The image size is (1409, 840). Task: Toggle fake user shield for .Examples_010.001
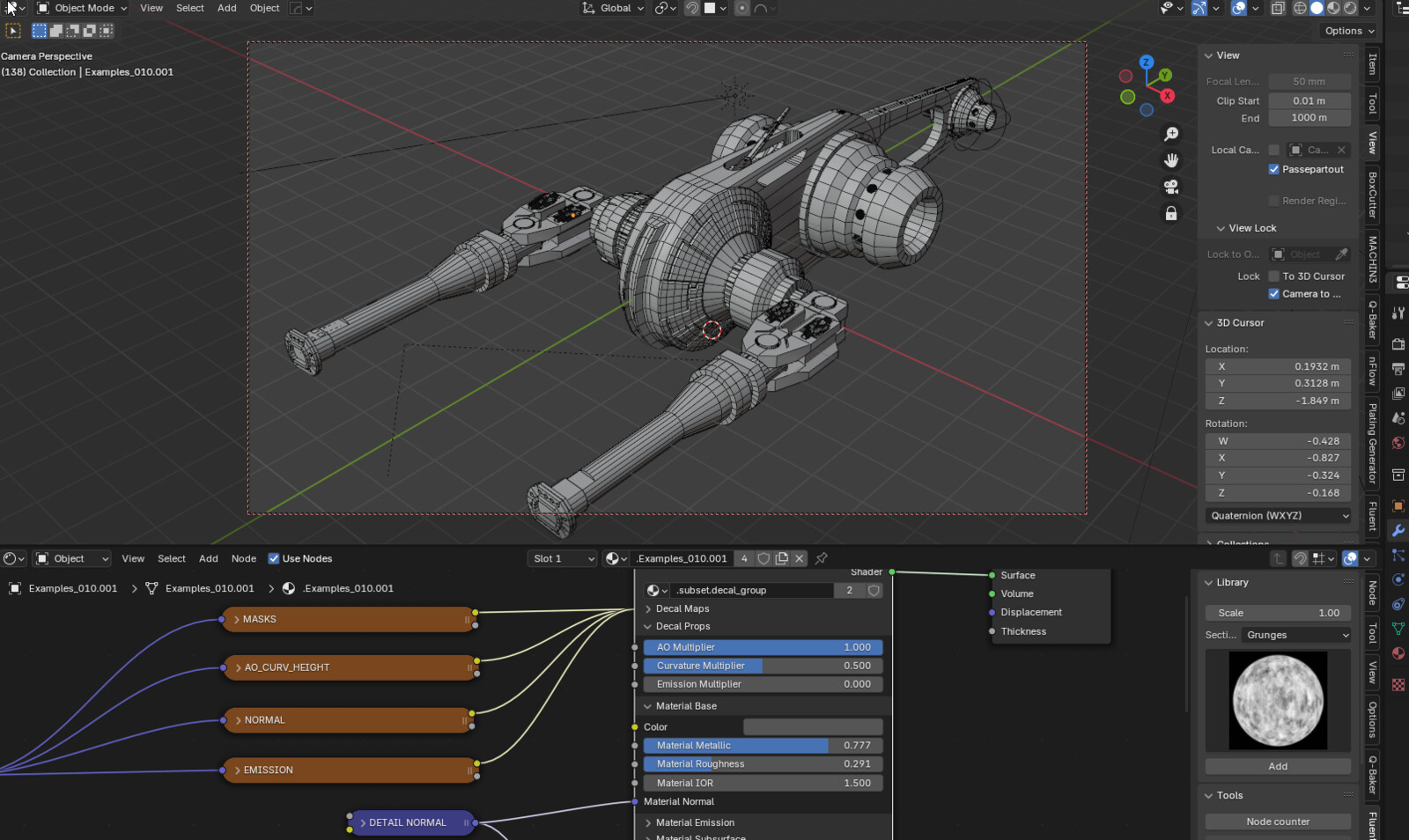[764, 558]
